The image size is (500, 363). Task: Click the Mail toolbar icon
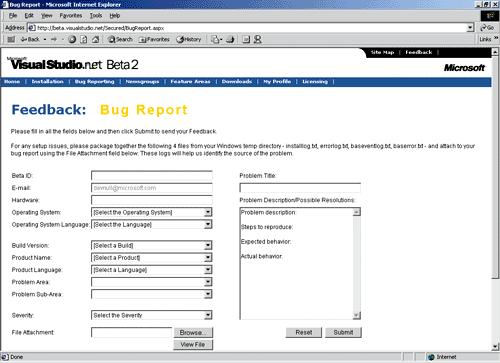[x=217, y=39]
